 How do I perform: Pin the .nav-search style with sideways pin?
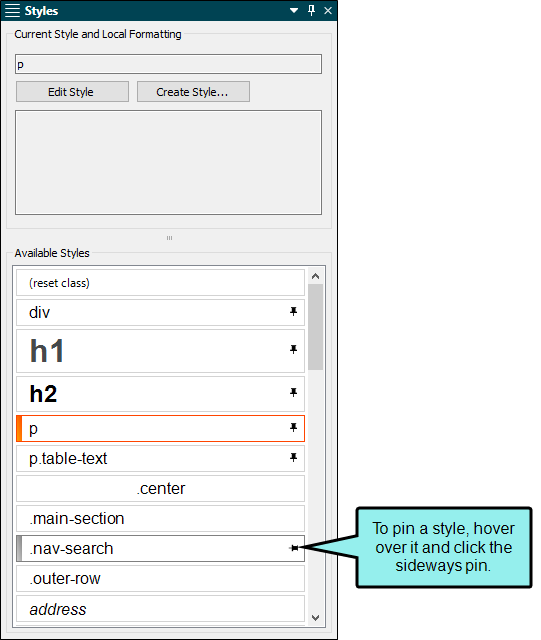294,548
